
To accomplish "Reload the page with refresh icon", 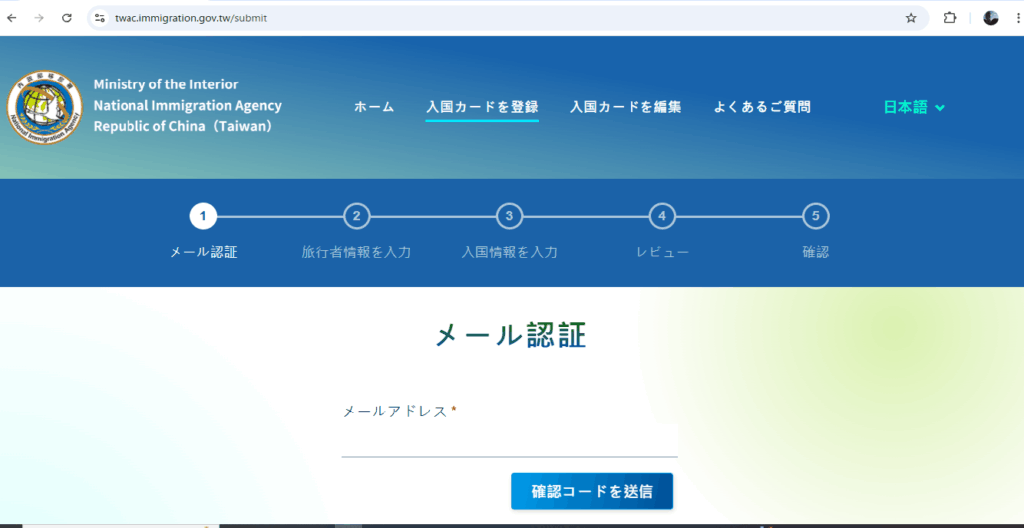I will click(x=67, y=18).
